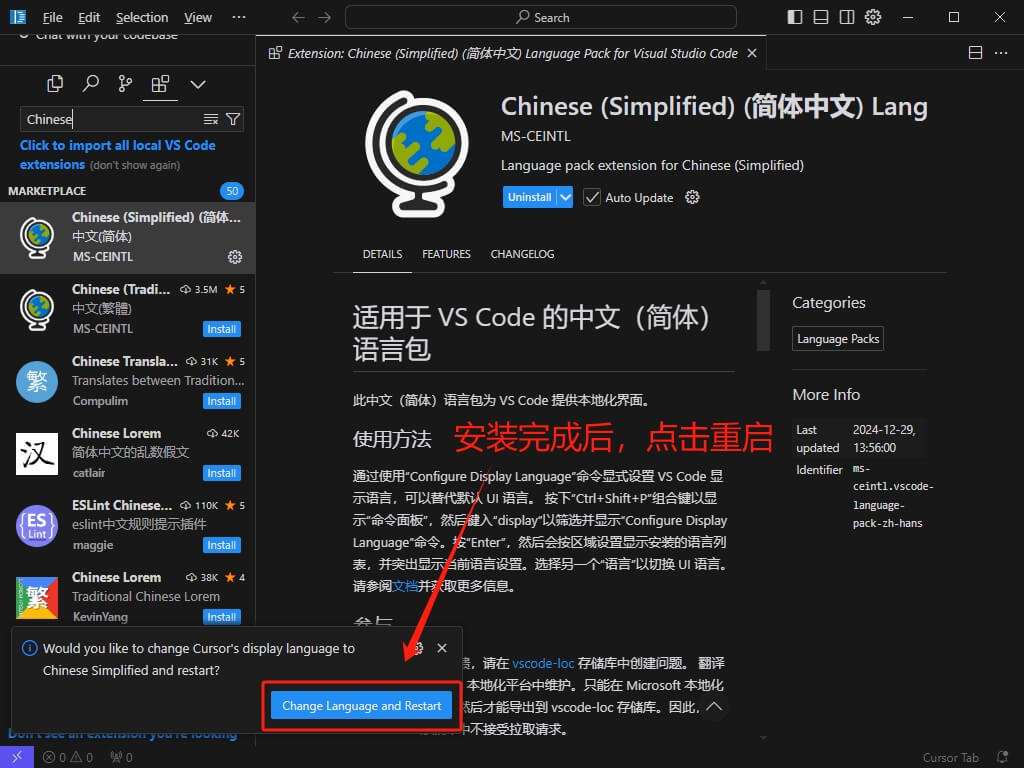Switch to the CHANGELOG tab
This screenshot has height=768, width=1024.
pyautogui.click(x=522, y=254)
